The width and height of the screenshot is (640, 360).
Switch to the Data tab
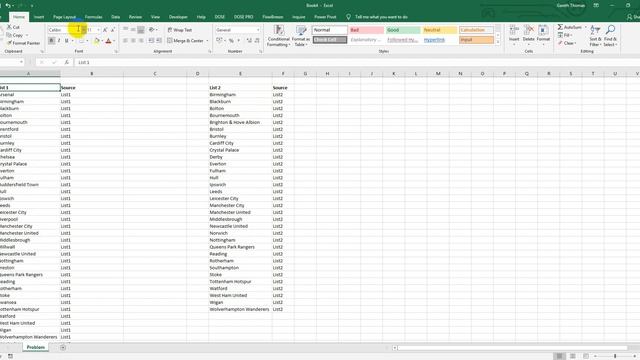coord(116,17)
